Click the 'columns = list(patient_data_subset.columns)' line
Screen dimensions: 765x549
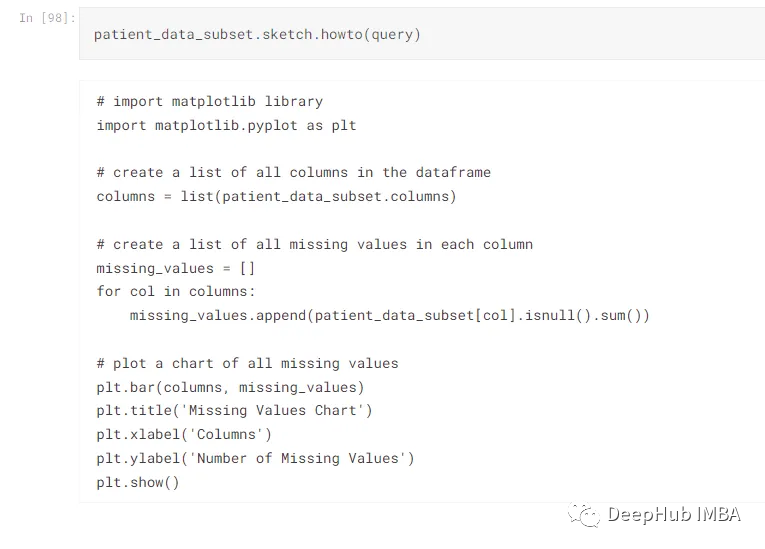pyautogui.click(x=277, y=196)
